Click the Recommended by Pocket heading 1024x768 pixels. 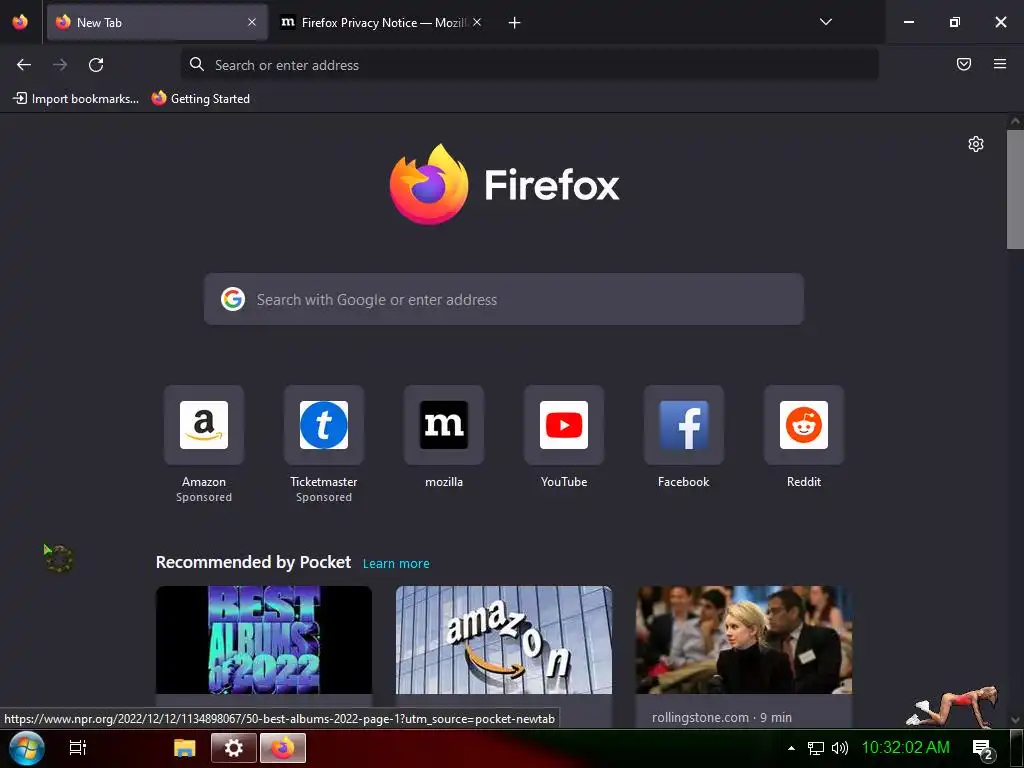(253, 562)
